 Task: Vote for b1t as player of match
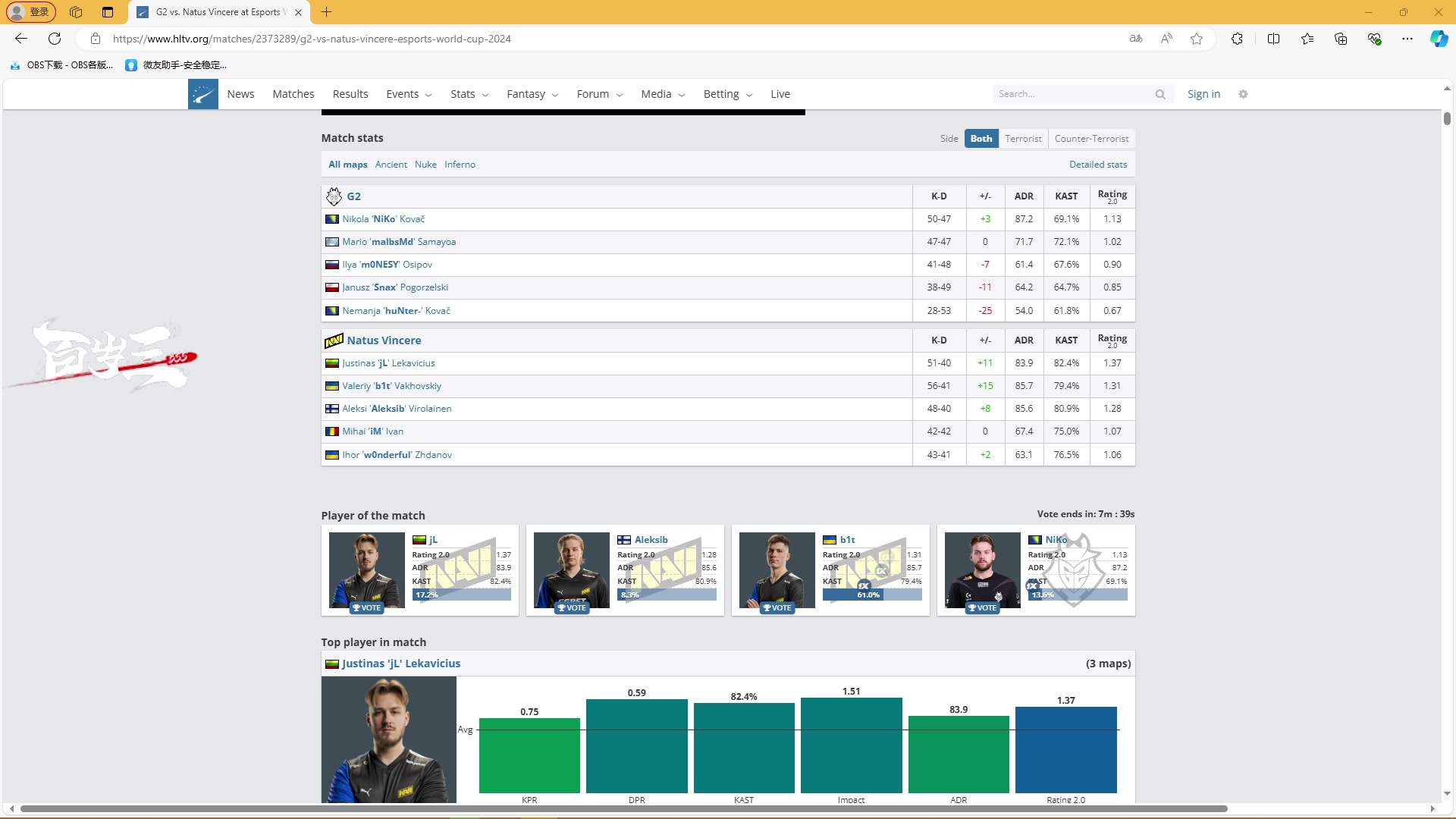[x=777, y=608]
